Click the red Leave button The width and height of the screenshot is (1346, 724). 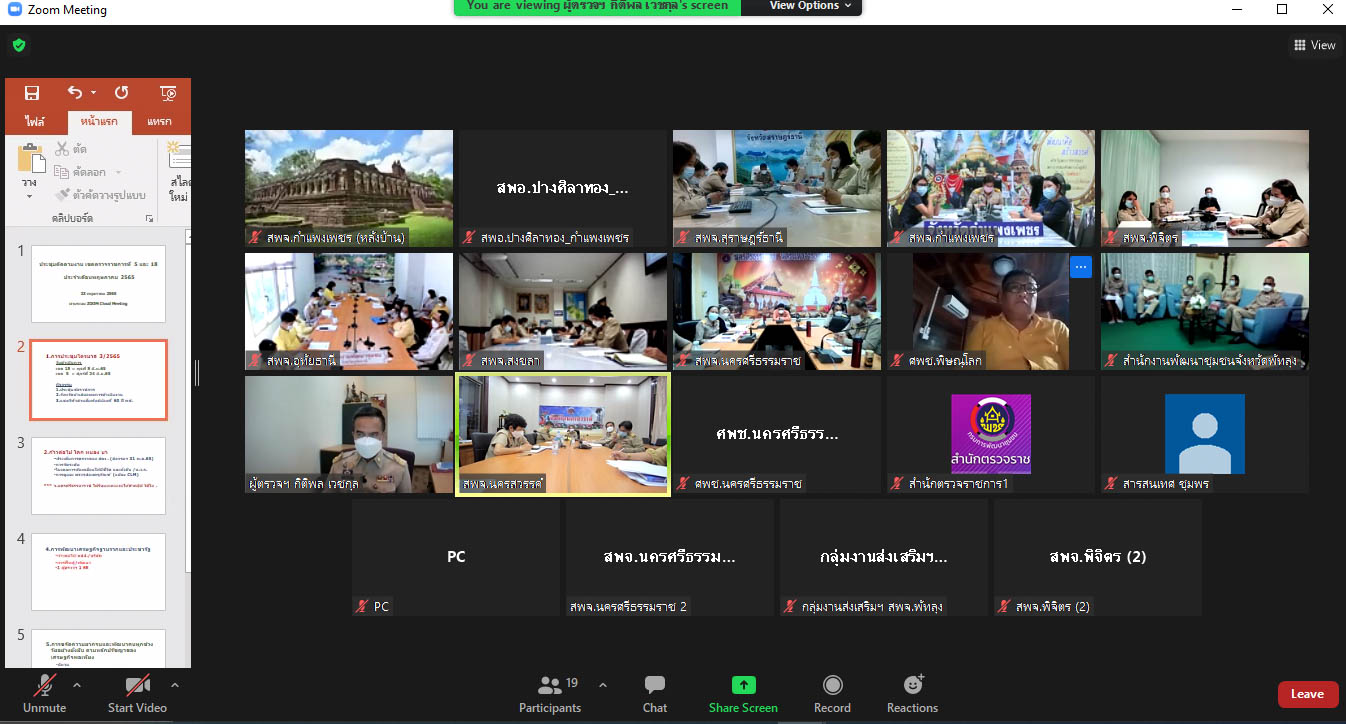click(1307, 694)
